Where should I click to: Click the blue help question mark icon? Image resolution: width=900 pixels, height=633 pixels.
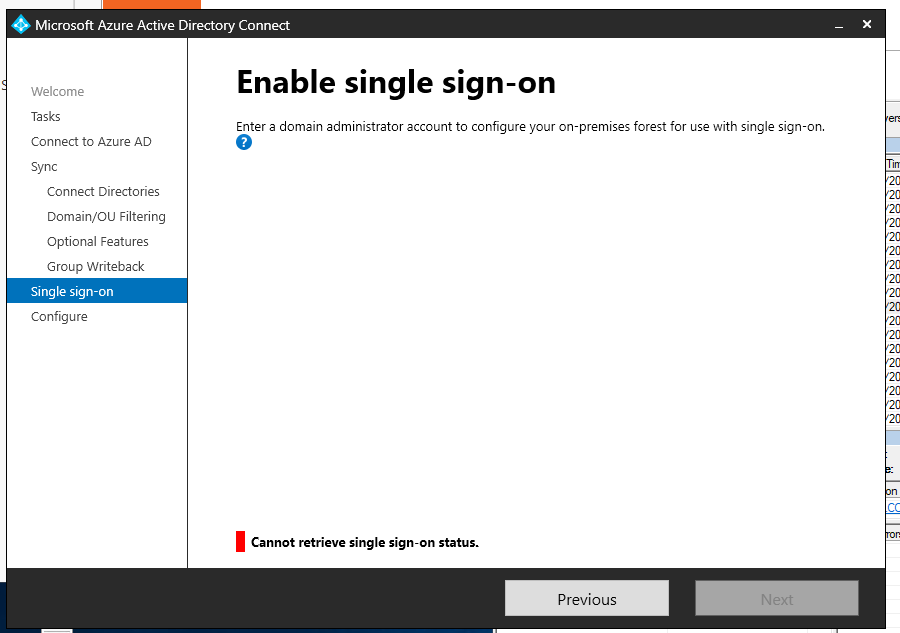click(244, 142)
